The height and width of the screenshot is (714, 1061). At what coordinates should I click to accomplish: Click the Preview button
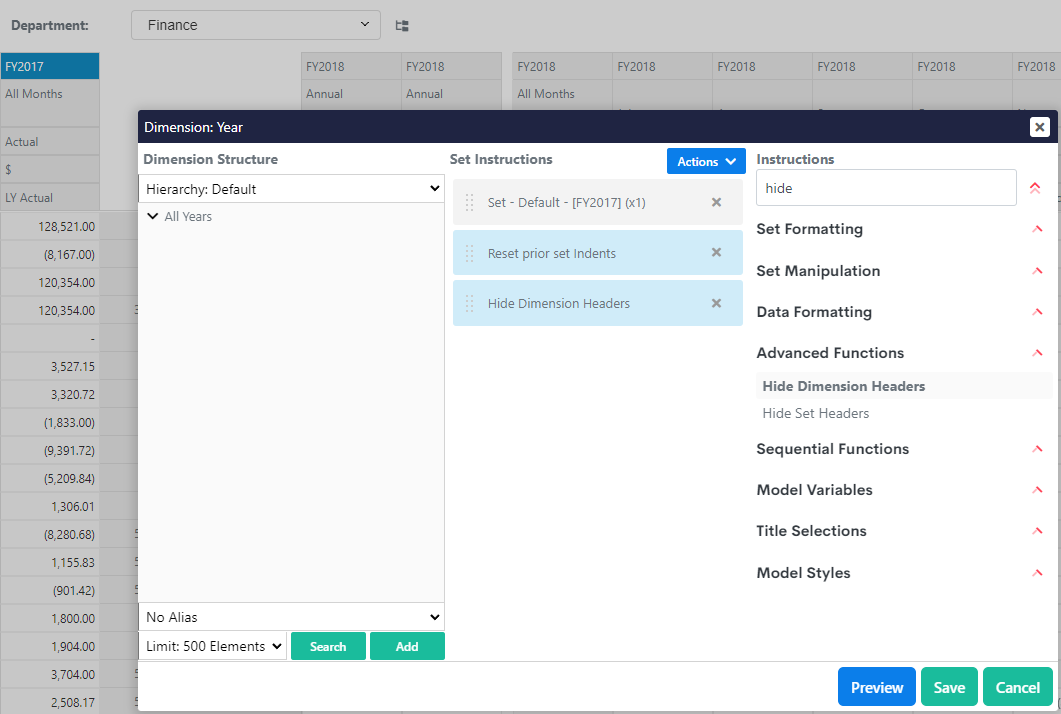876,687
